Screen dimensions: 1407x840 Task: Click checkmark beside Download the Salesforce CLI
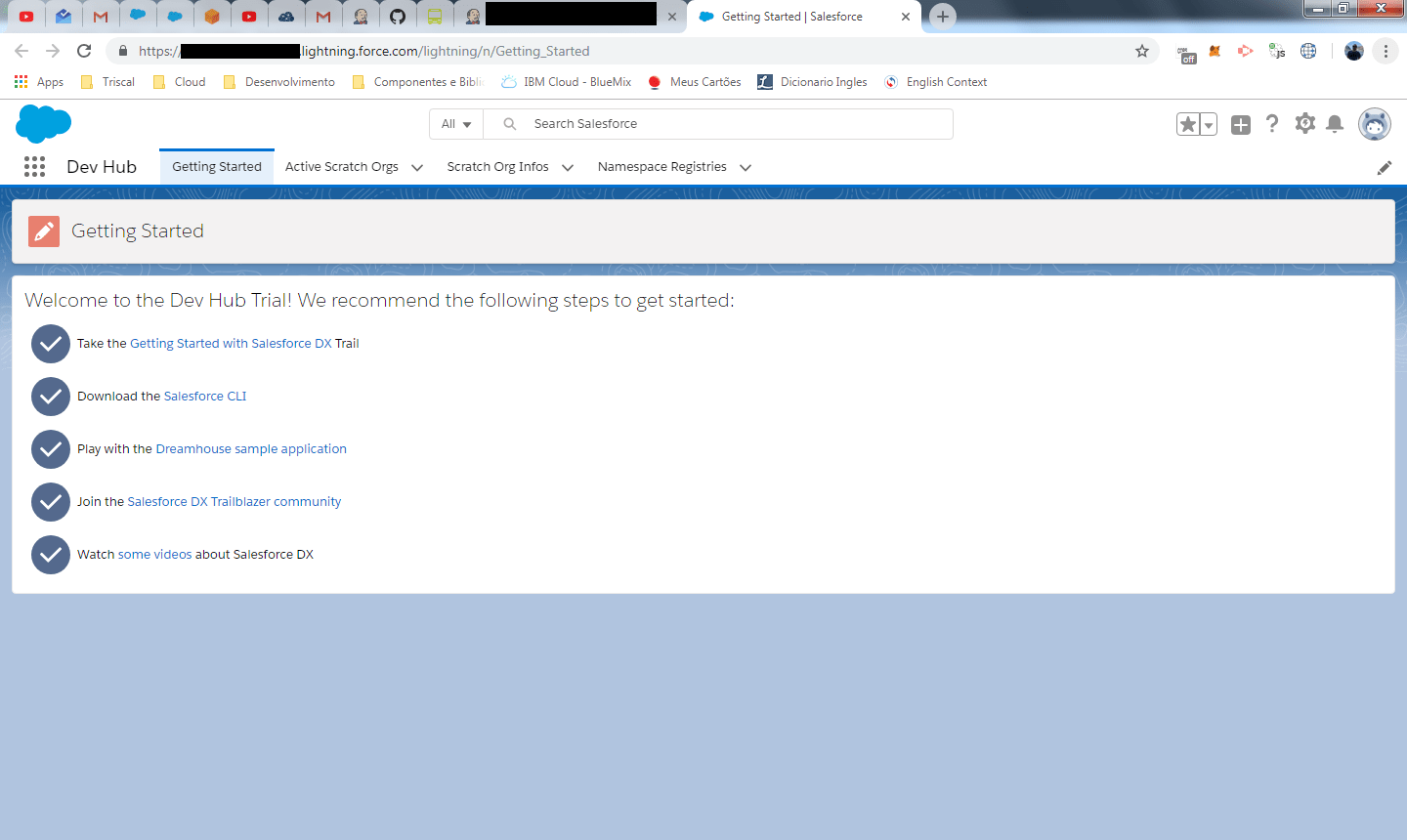pos(51,397)
